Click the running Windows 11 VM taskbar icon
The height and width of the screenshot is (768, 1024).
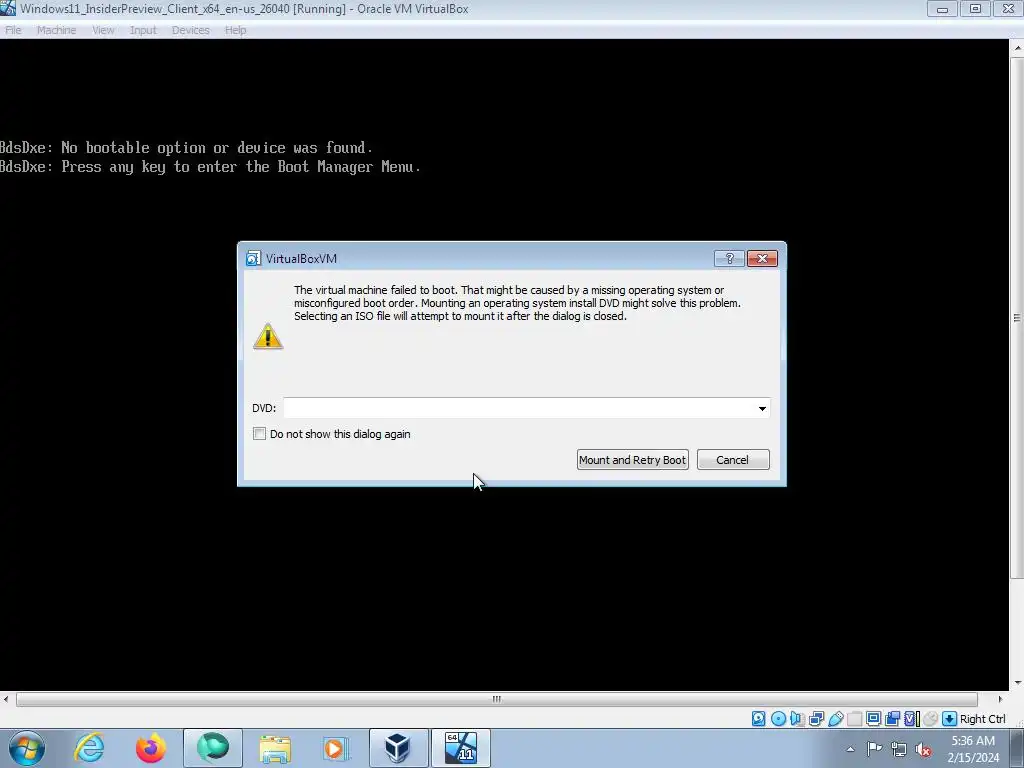pyautogui.click(x=460, y=748)
